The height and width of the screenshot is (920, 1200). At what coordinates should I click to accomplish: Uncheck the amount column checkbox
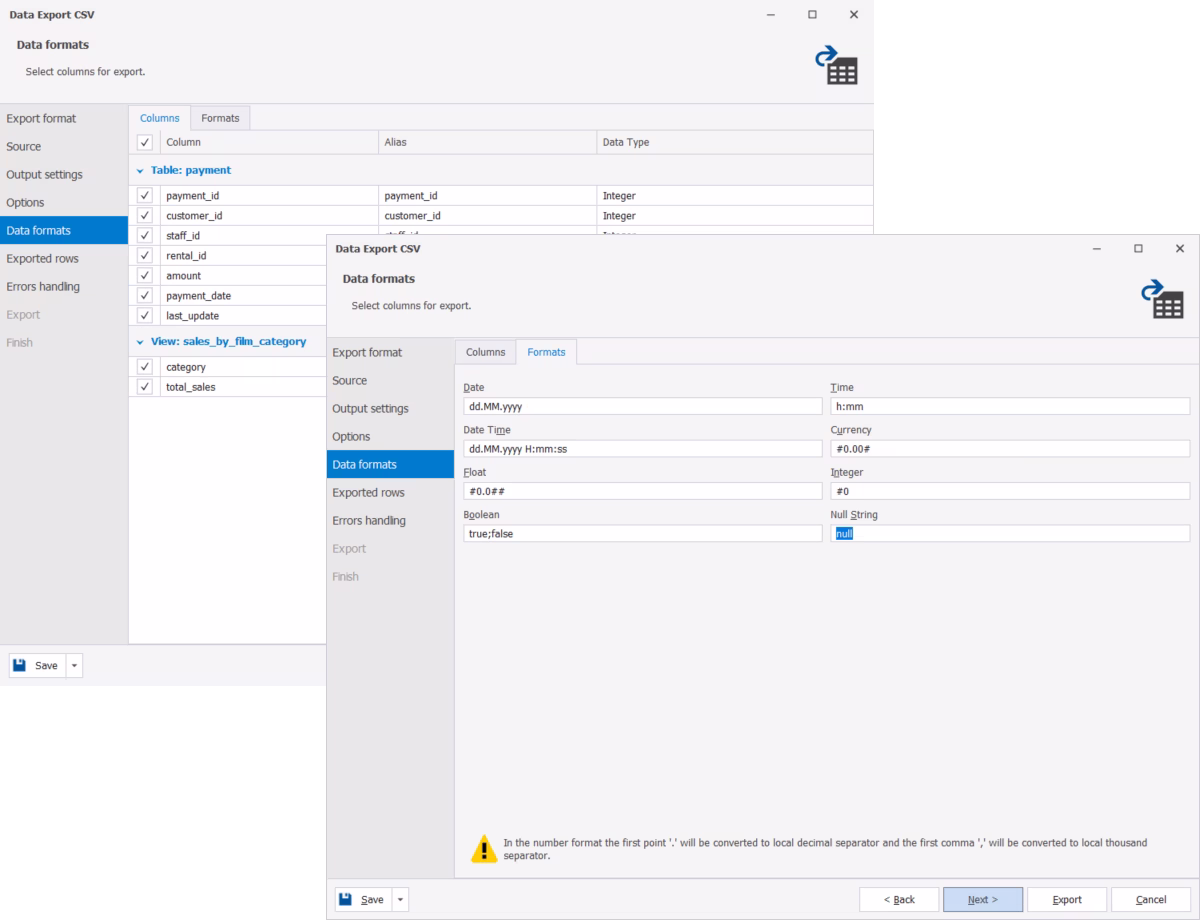point(144,276)
